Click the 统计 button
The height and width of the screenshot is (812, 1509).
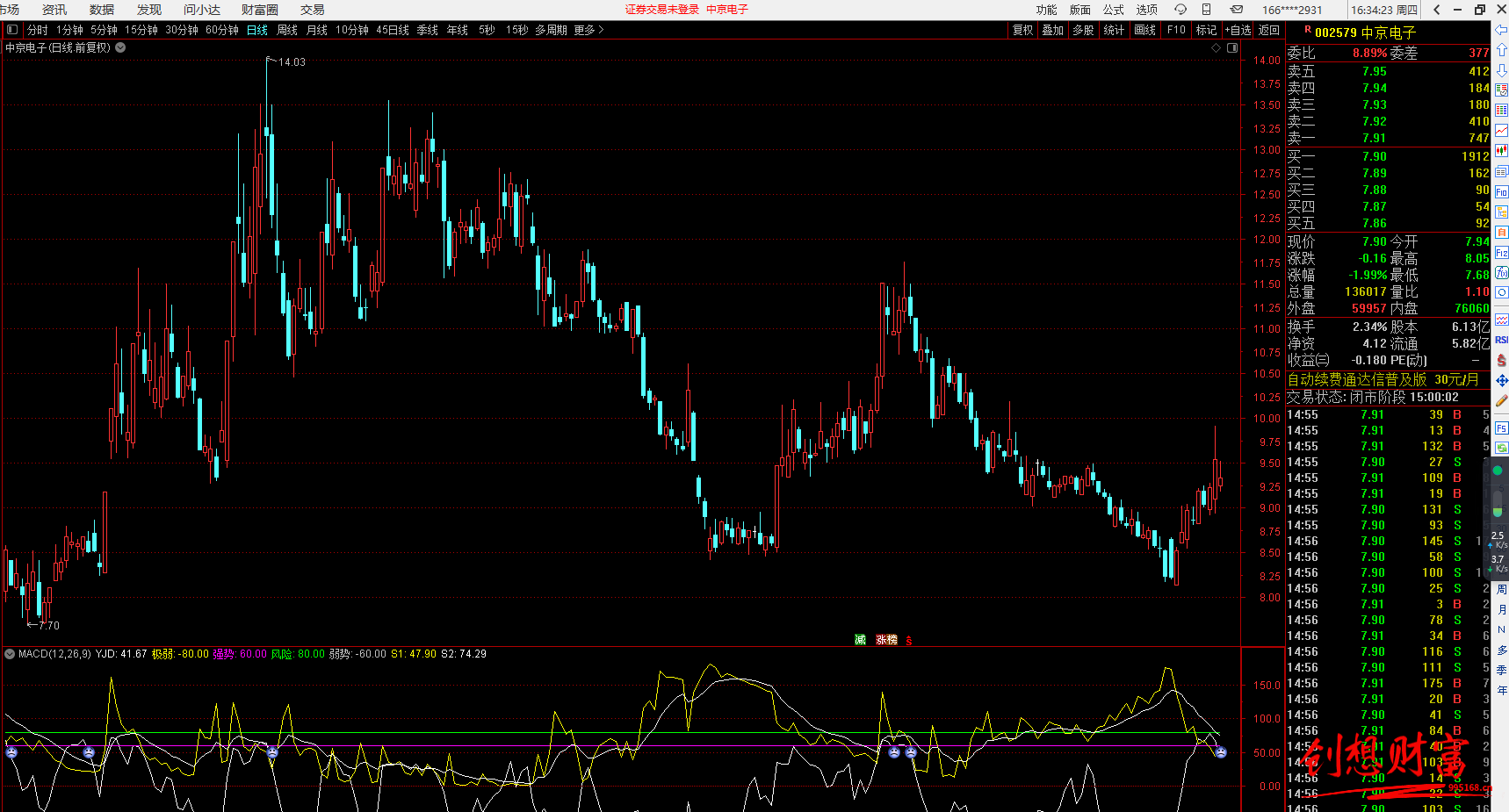[1114, 30]
